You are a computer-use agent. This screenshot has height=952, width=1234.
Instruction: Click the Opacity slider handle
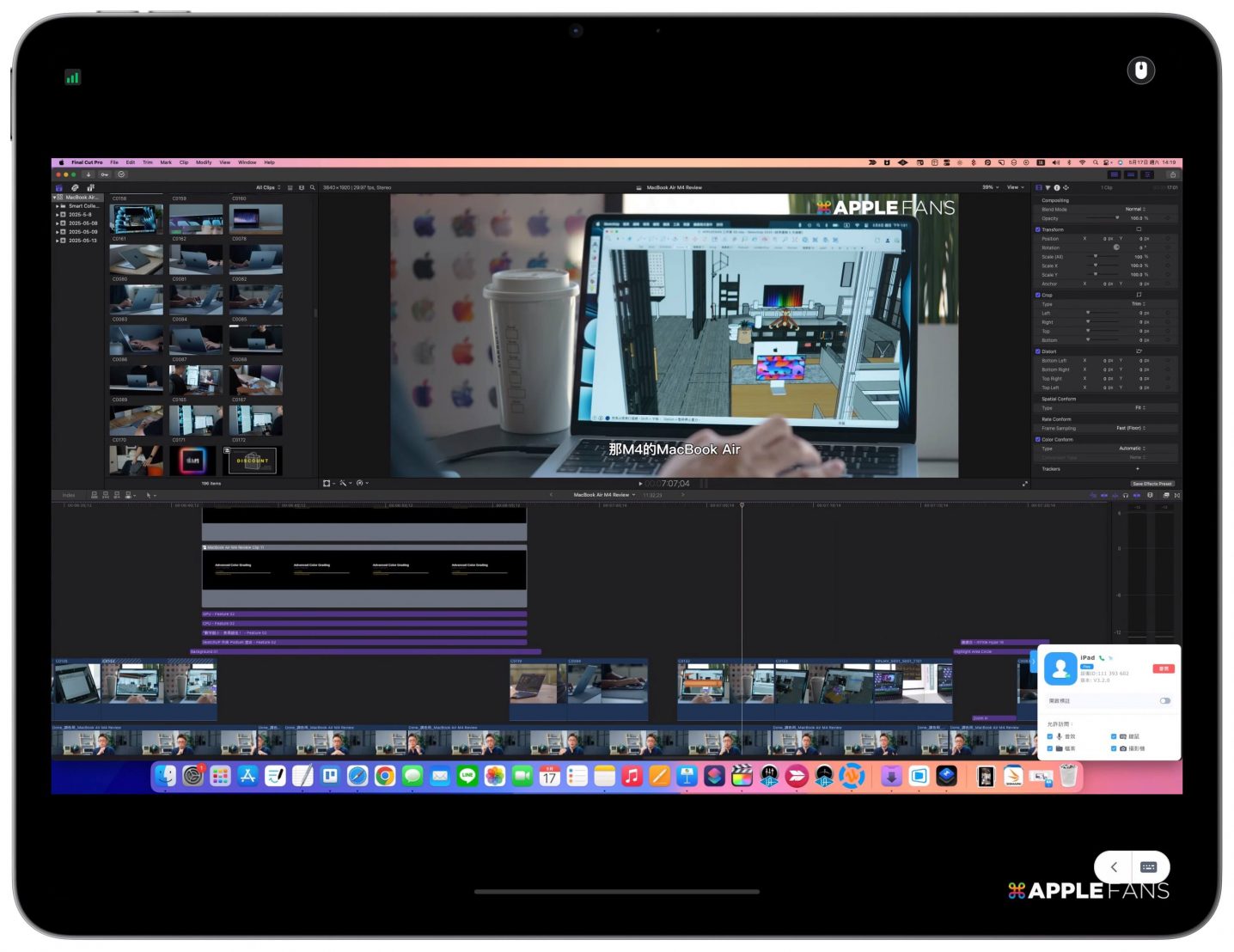(x=1117, y=218)
